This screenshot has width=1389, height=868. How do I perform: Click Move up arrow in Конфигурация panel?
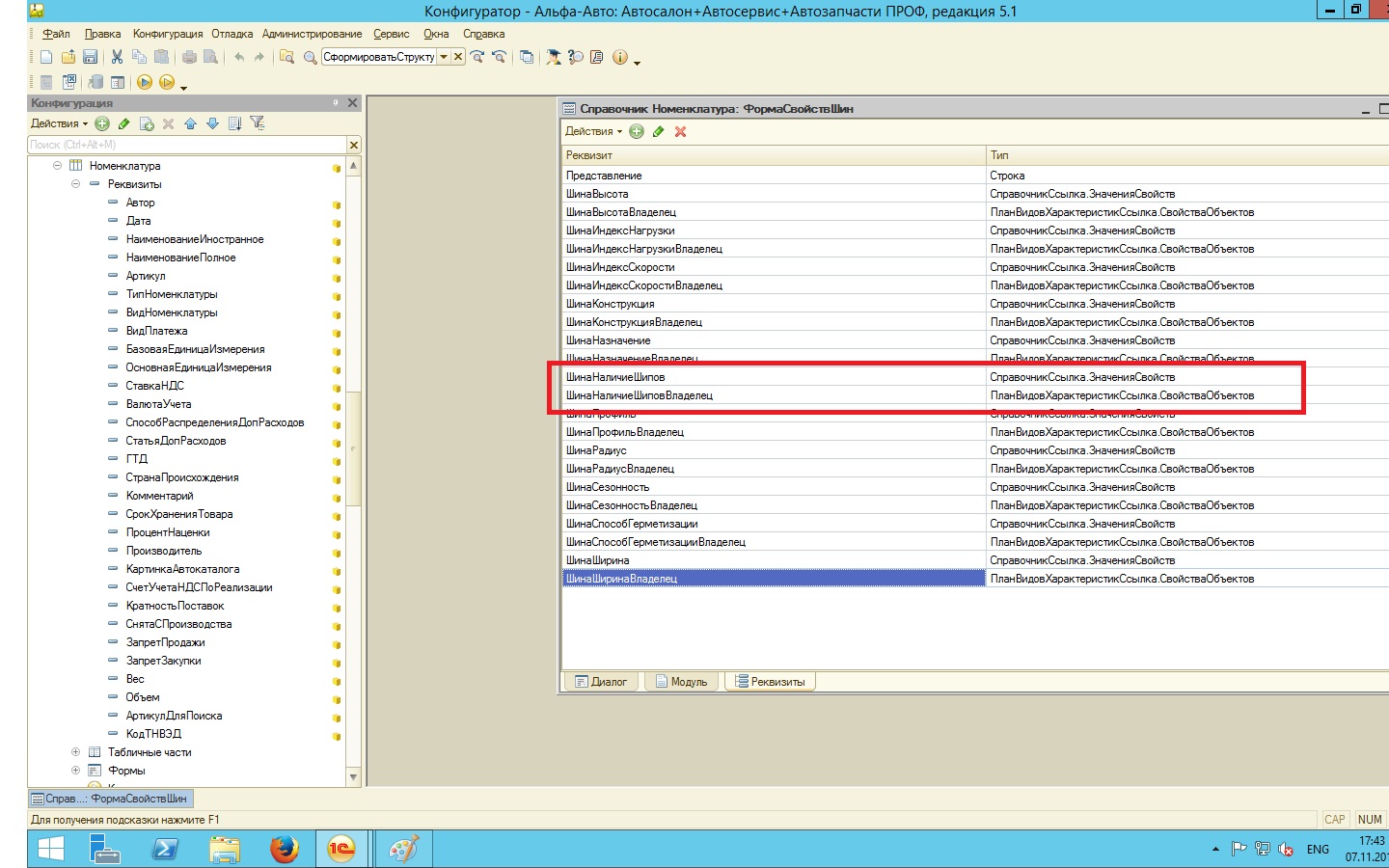190,123
